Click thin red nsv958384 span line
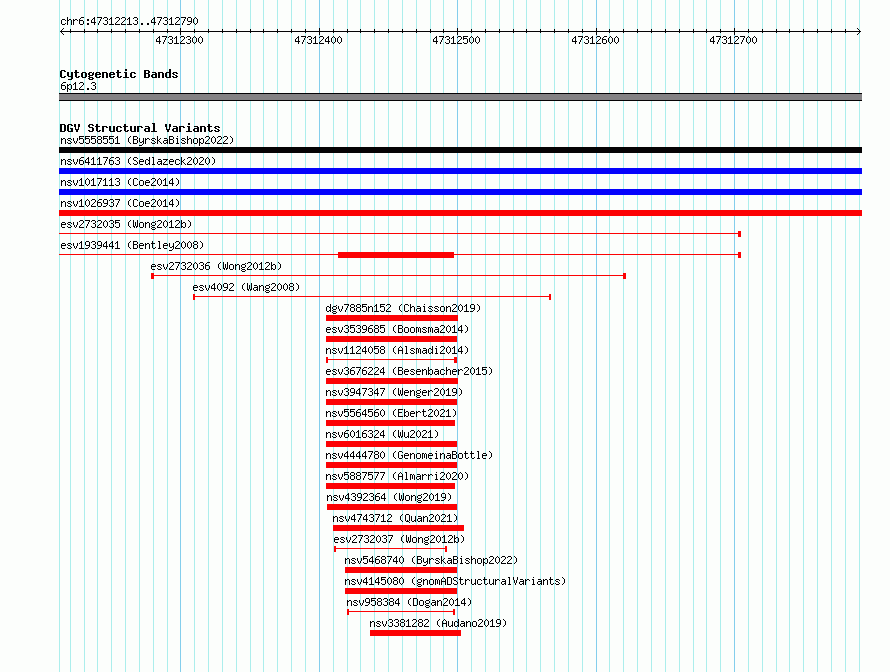Image resolution: width=890 pixels, height=672 pixels. coord(401,612)
